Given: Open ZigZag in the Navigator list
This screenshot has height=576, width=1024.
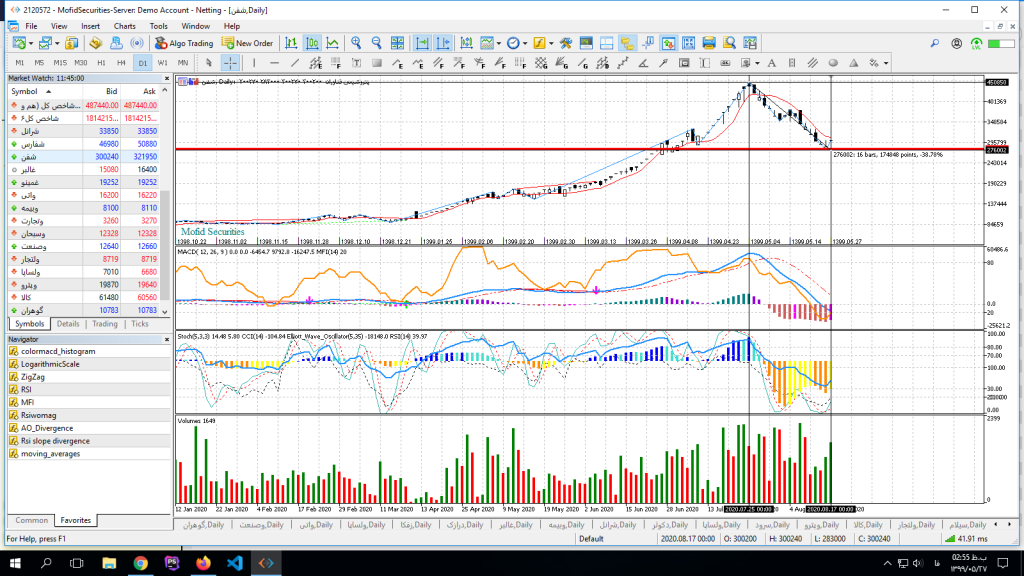Looking at the screenshot, I should click(x=34, y=377).
